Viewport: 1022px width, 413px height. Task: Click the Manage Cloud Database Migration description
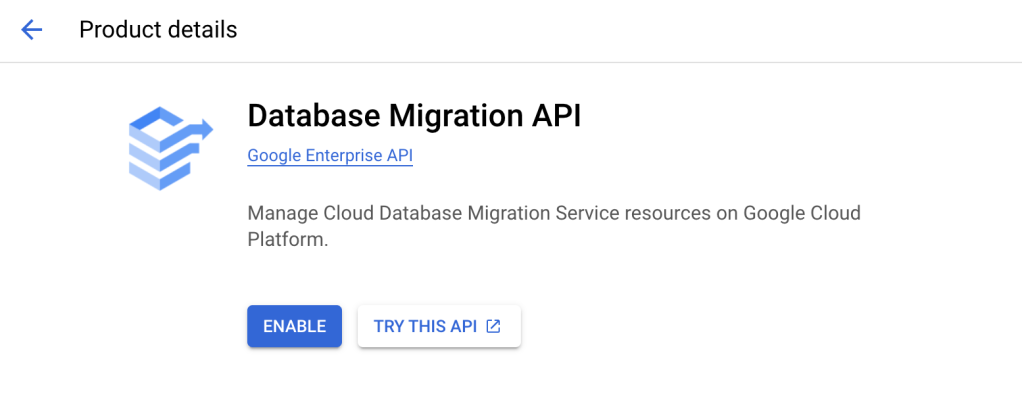(x=554, y=226)
